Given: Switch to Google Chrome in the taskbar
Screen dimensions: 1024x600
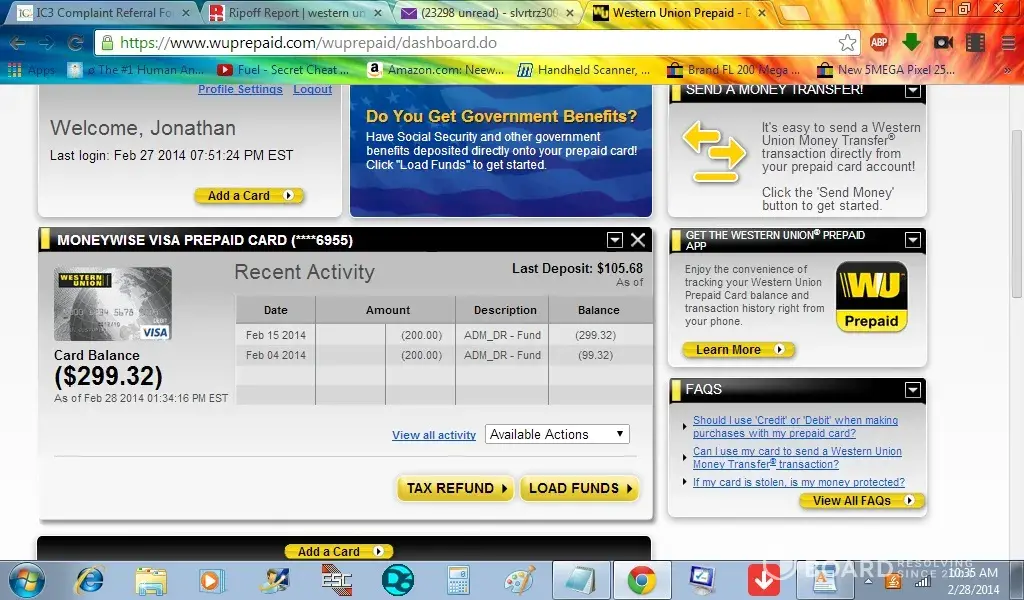Looking at the screenshot, I should pyautogui.click(x=642, y=580).
